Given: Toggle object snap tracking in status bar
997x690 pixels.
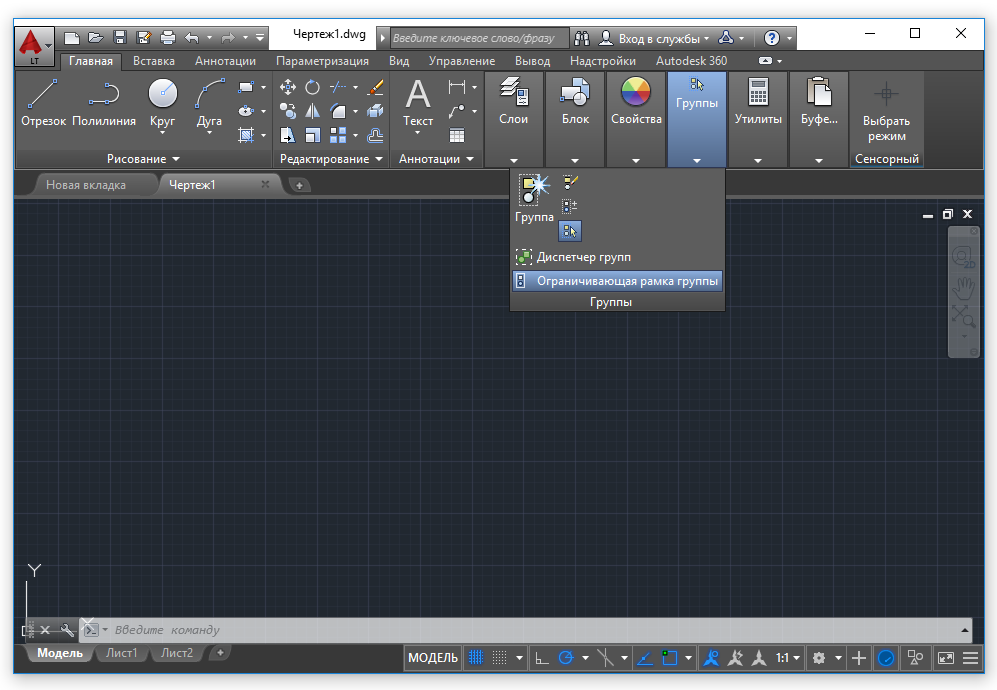Looking at the screenshot, I should tap(645, 658).
